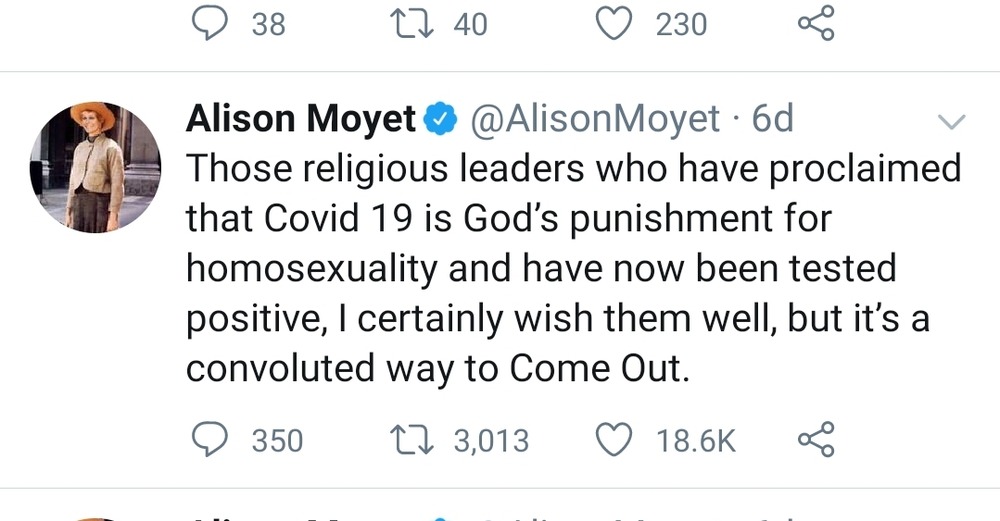Share Alison Moyet's Covid 19 tweet
Image resolution: width=1000 pixels, height=521 pixels.
click(x=815, y=440)
